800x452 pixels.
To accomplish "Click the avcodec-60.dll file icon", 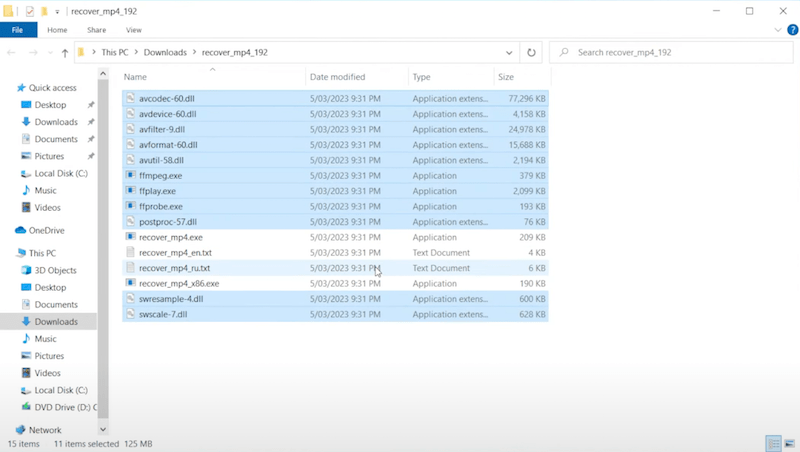I will [131, 98].
